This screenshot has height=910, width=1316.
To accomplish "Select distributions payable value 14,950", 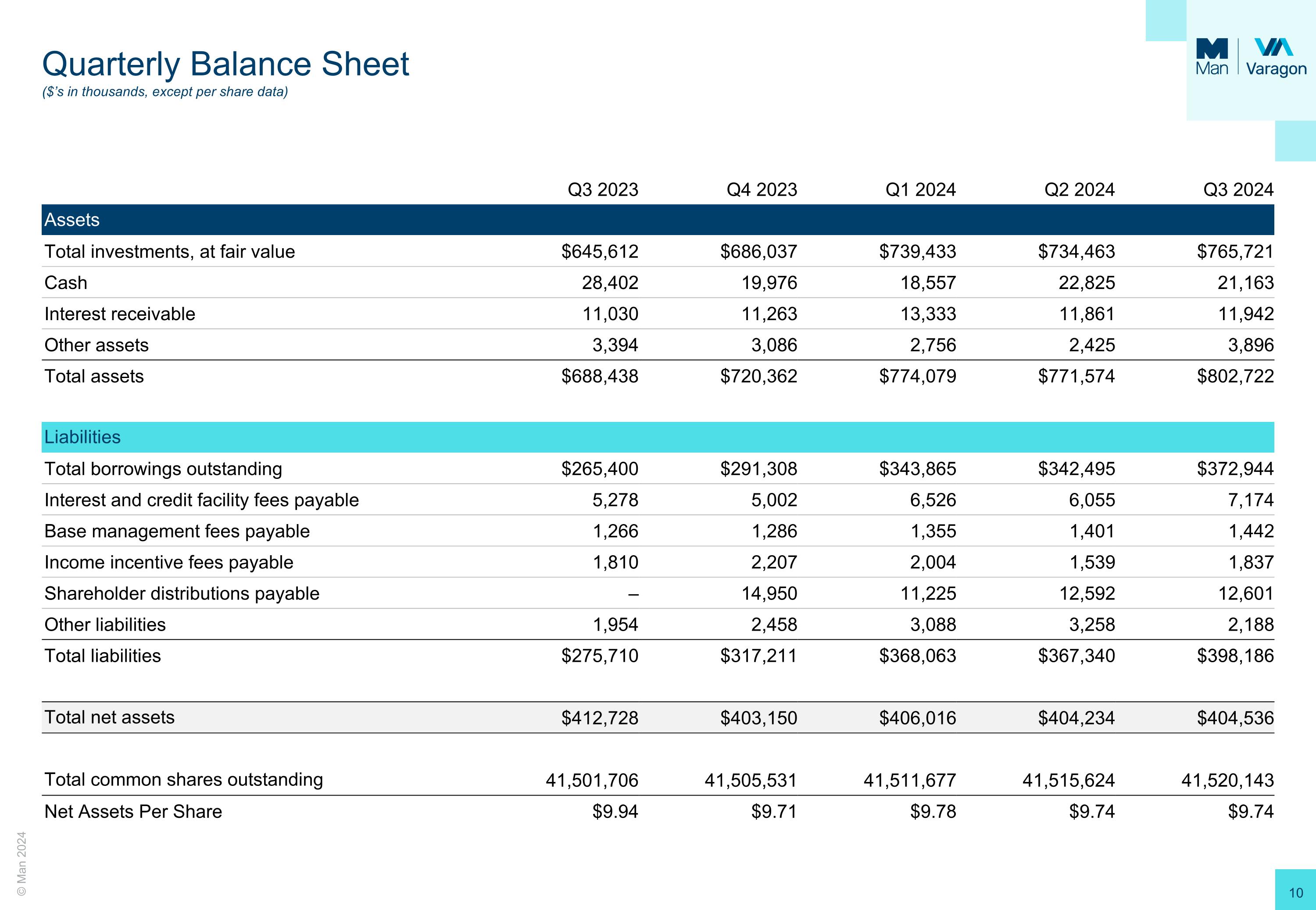I will (769, 593).
